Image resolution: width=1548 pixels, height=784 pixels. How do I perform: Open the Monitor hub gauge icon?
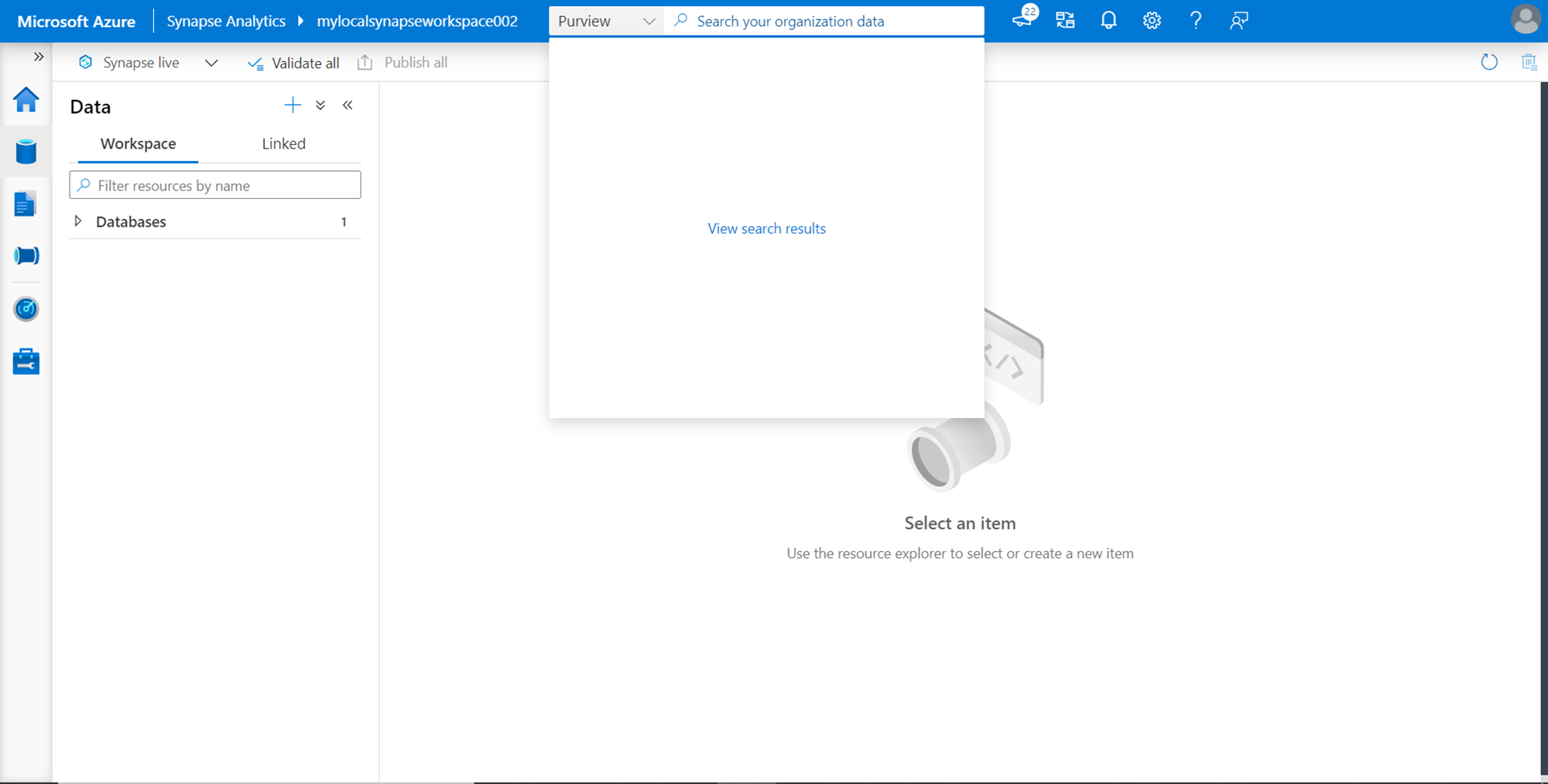26,309
